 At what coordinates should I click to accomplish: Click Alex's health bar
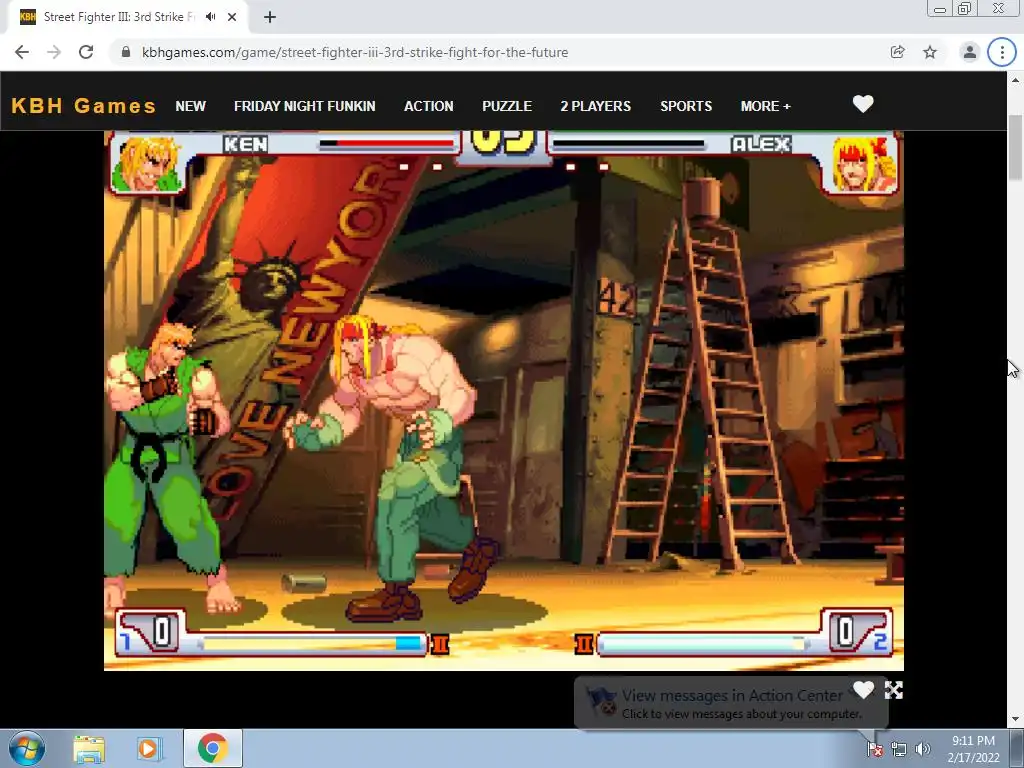point(629,144)
